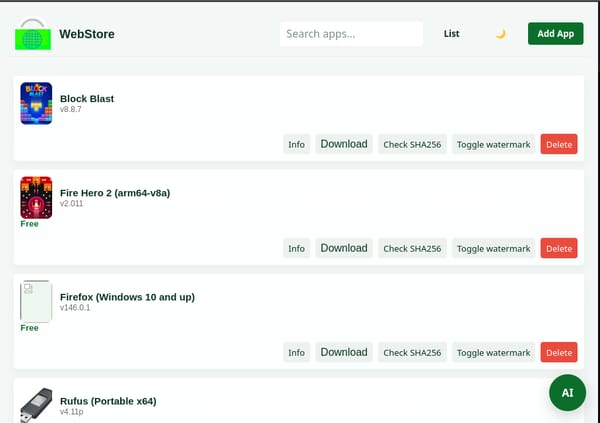Click the WebStore shopping bag logo
The height and width of the screenshot is (423, 600).
(x=33, y=34)
